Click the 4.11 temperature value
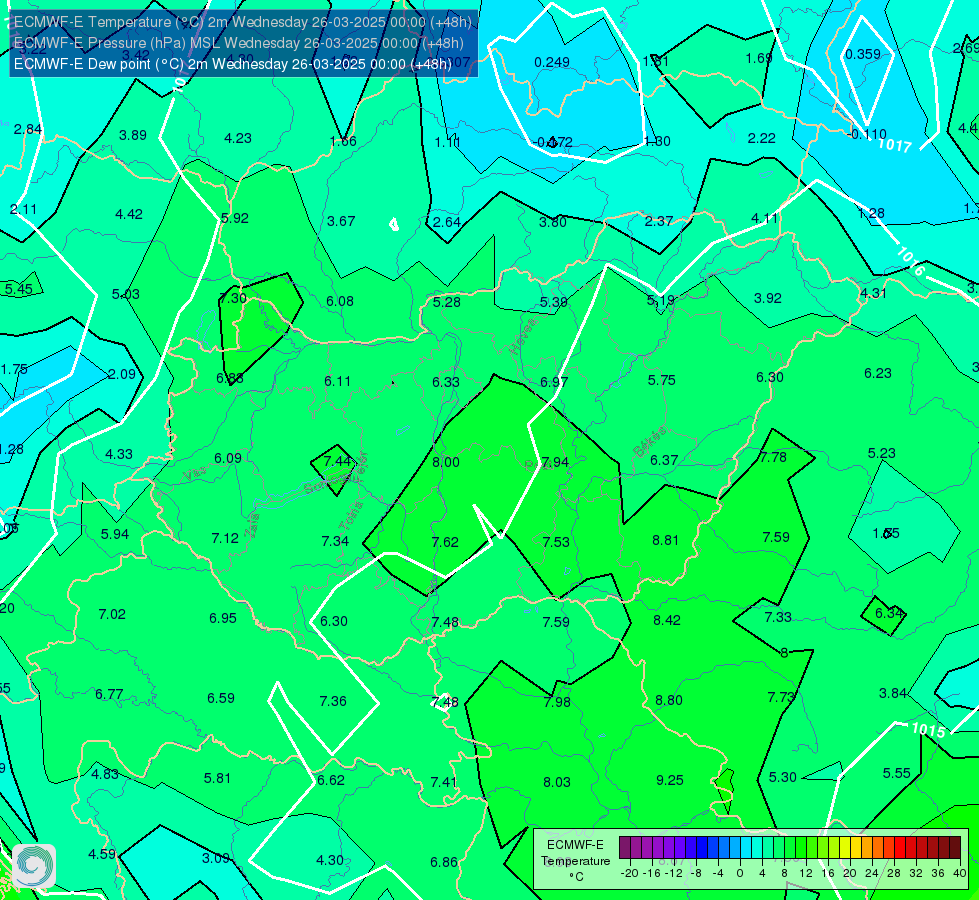 coord(764,218)
